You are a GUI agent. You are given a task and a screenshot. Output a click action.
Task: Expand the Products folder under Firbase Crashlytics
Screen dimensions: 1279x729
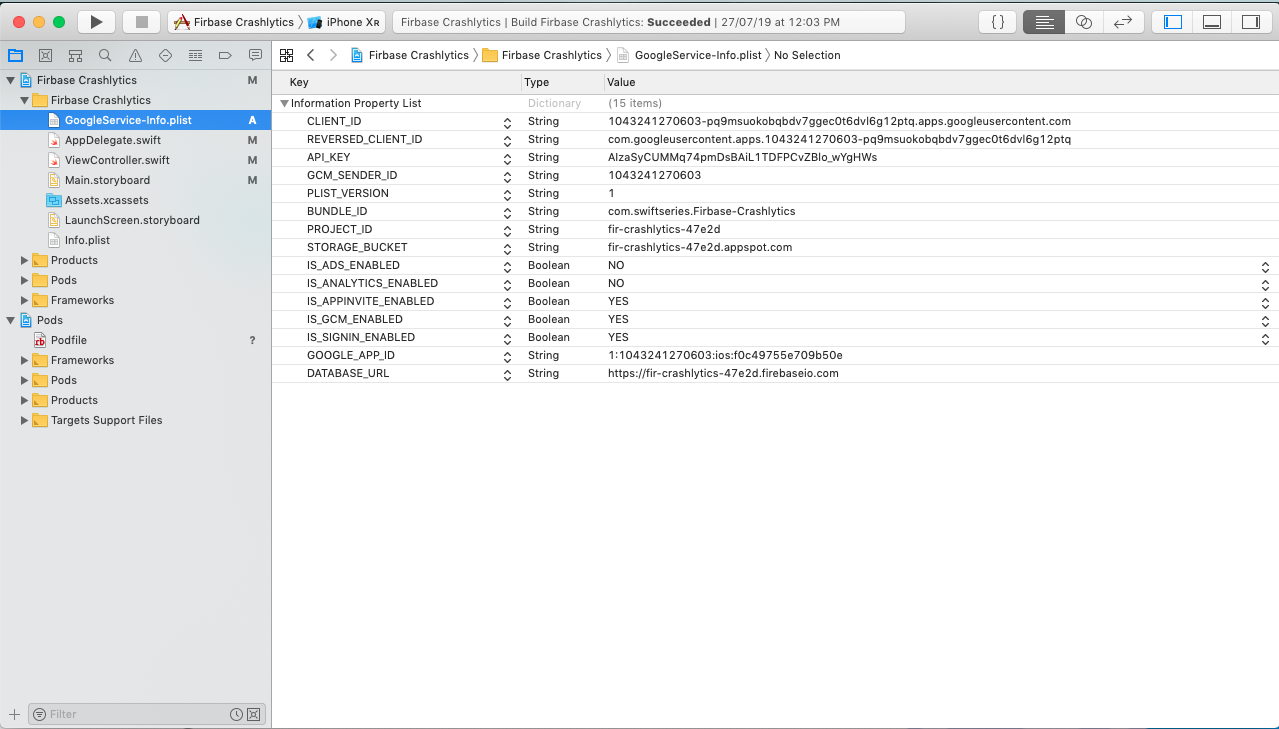25,260
